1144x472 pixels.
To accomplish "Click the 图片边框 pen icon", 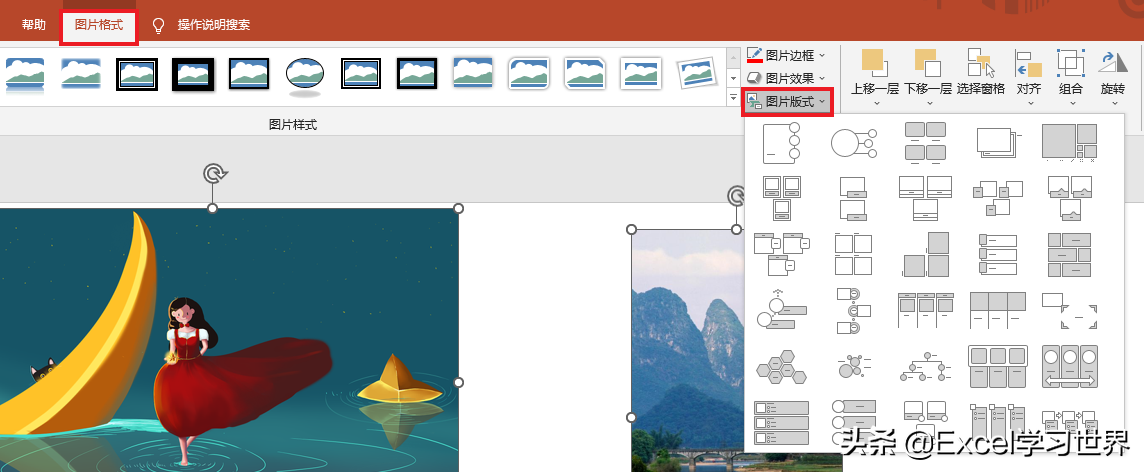I will [754, 55].
